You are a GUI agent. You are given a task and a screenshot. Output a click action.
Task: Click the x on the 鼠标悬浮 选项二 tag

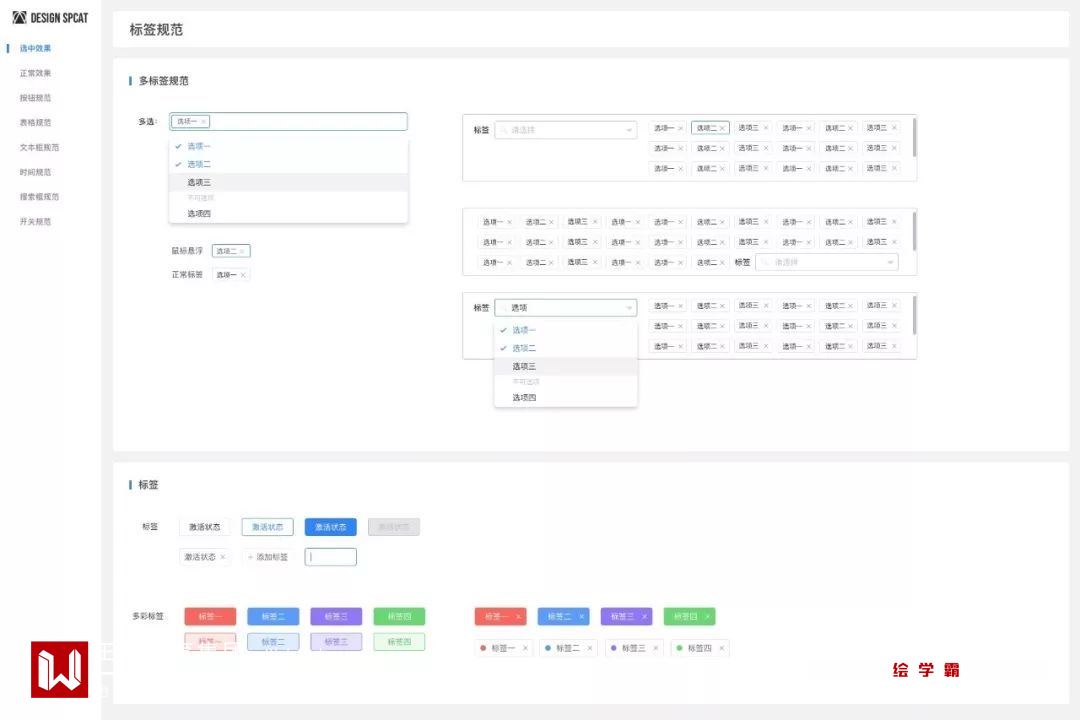point(242,251)
